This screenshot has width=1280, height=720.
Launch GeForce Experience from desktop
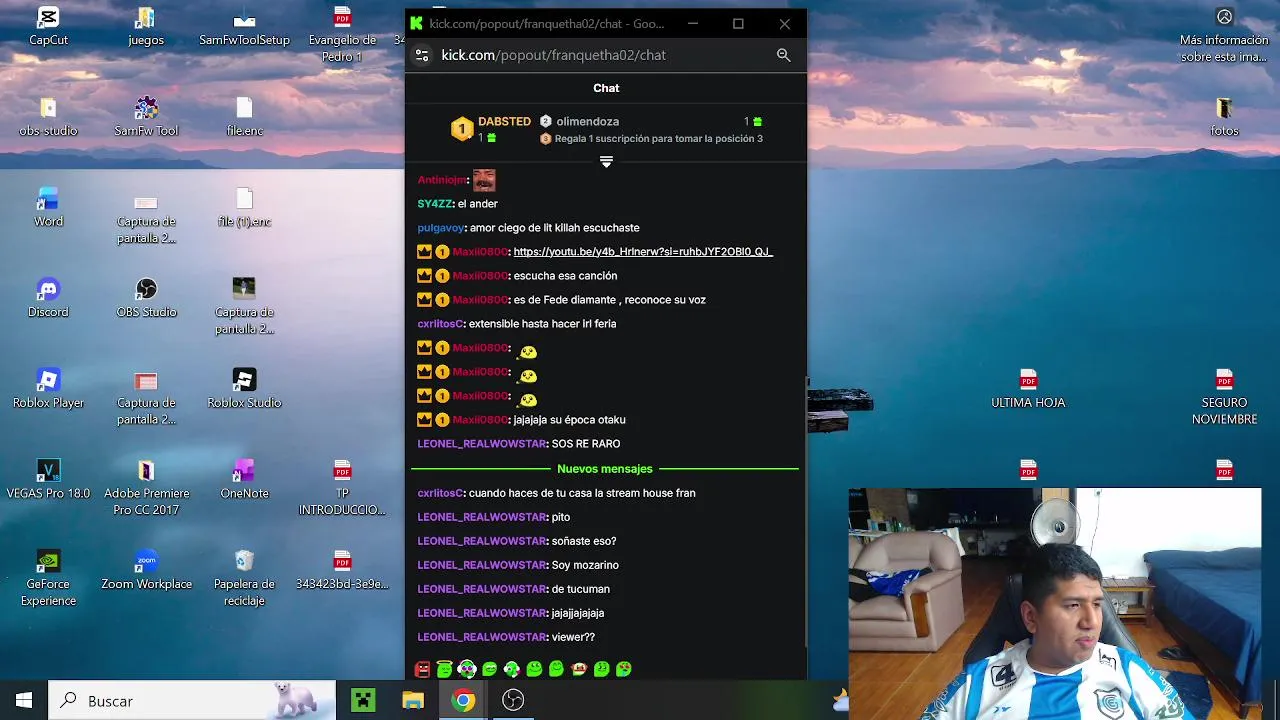(48, 578)
